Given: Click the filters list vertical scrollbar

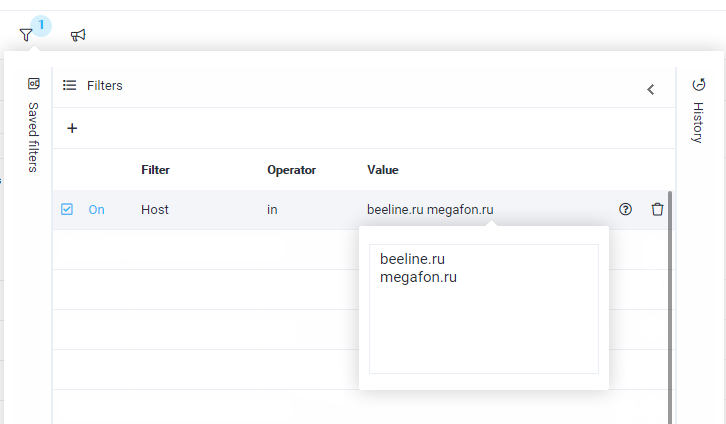Looking at the screenshot, I should (670, 300).
